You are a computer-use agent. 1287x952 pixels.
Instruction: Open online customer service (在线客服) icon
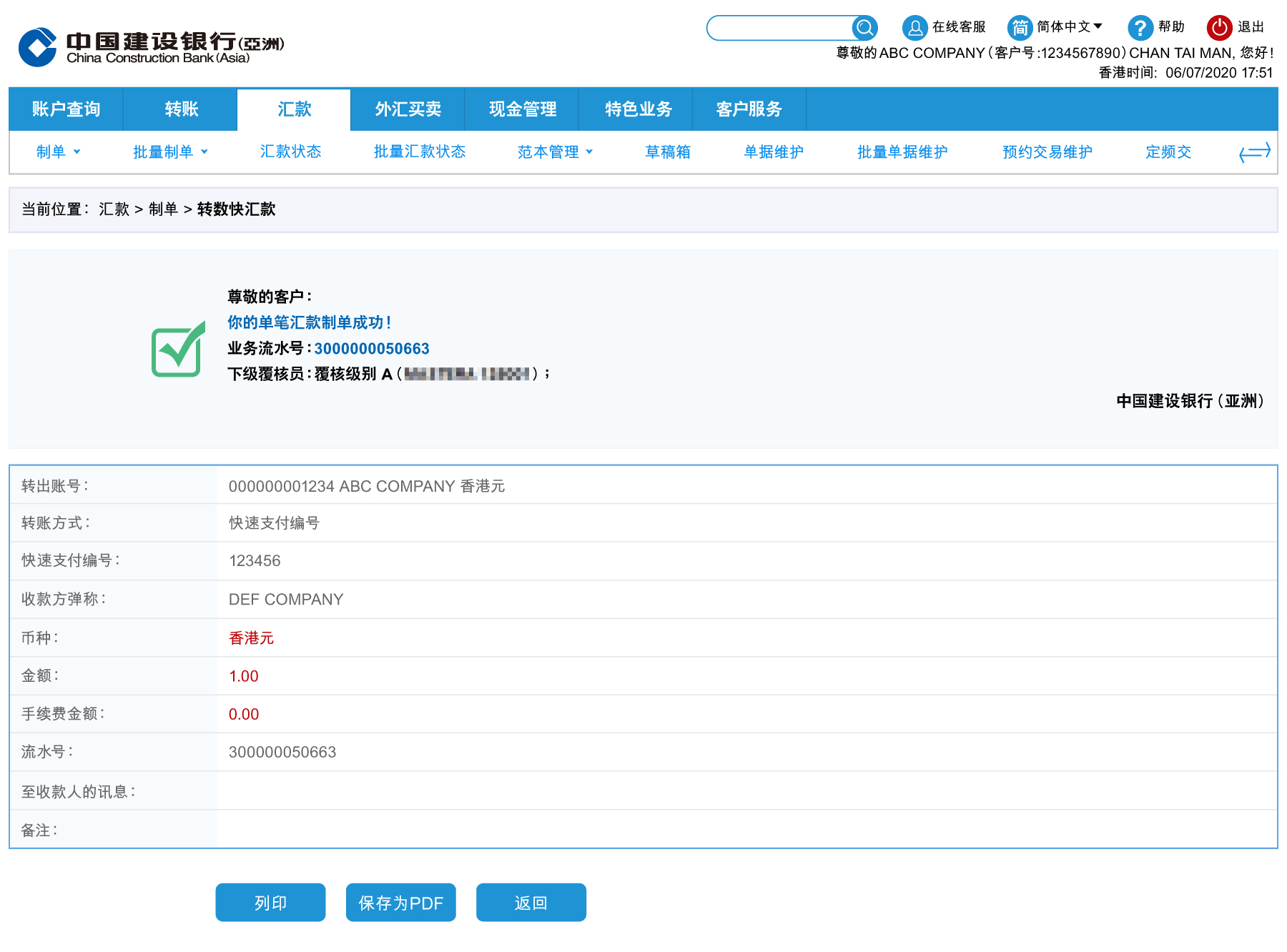[914, 28]
